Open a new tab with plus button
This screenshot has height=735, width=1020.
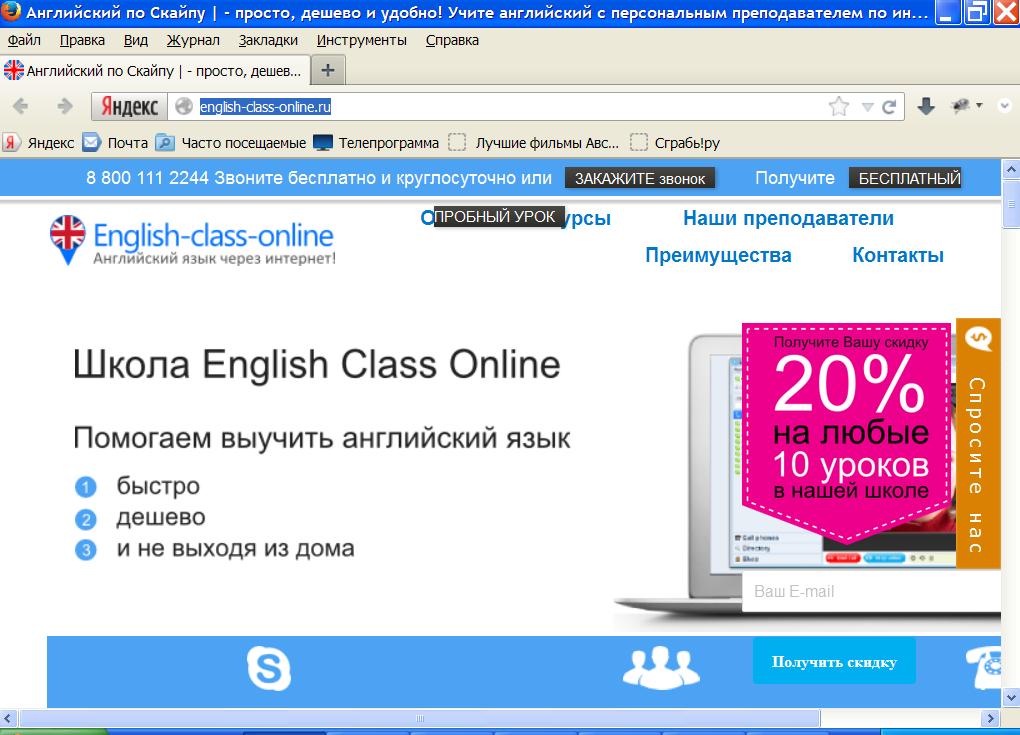point(328,70)
